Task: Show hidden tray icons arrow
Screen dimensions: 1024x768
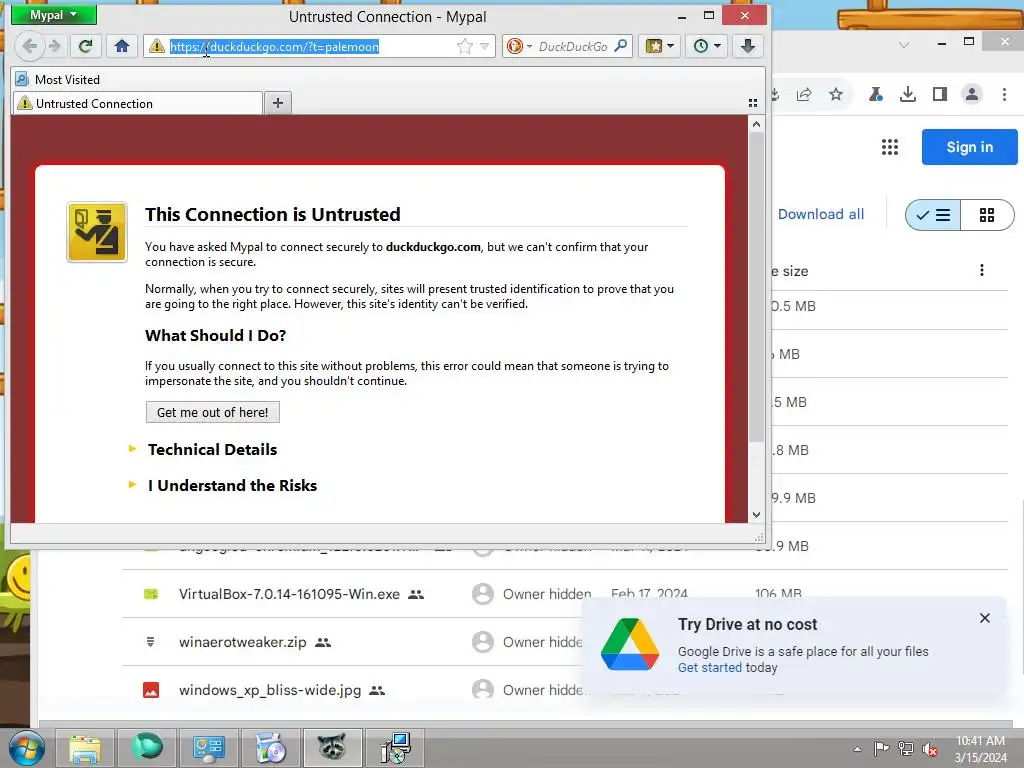Action: click(x=857, y=749)
